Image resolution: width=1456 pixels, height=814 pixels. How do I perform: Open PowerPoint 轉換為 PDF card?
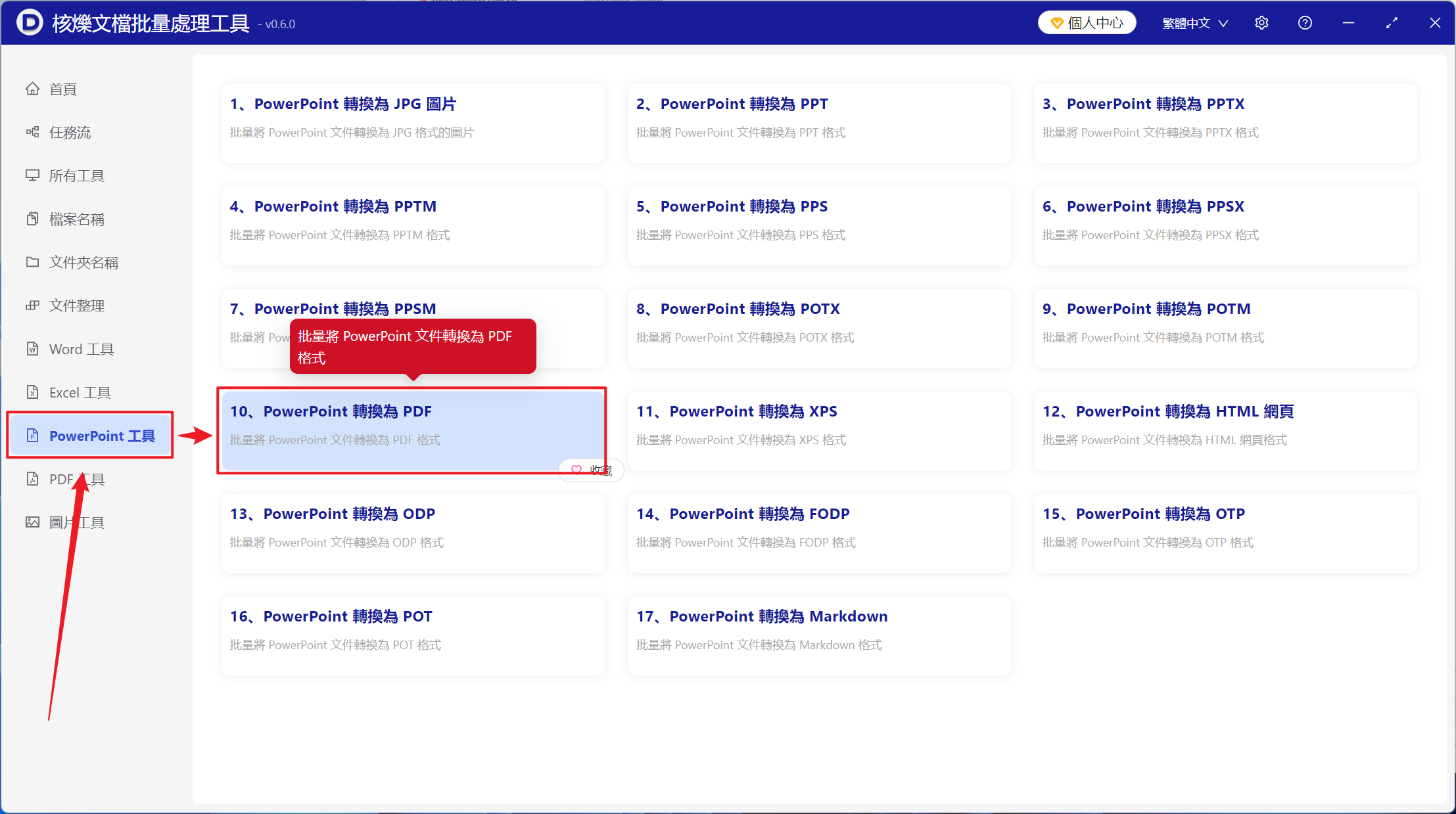pos(413,430)
